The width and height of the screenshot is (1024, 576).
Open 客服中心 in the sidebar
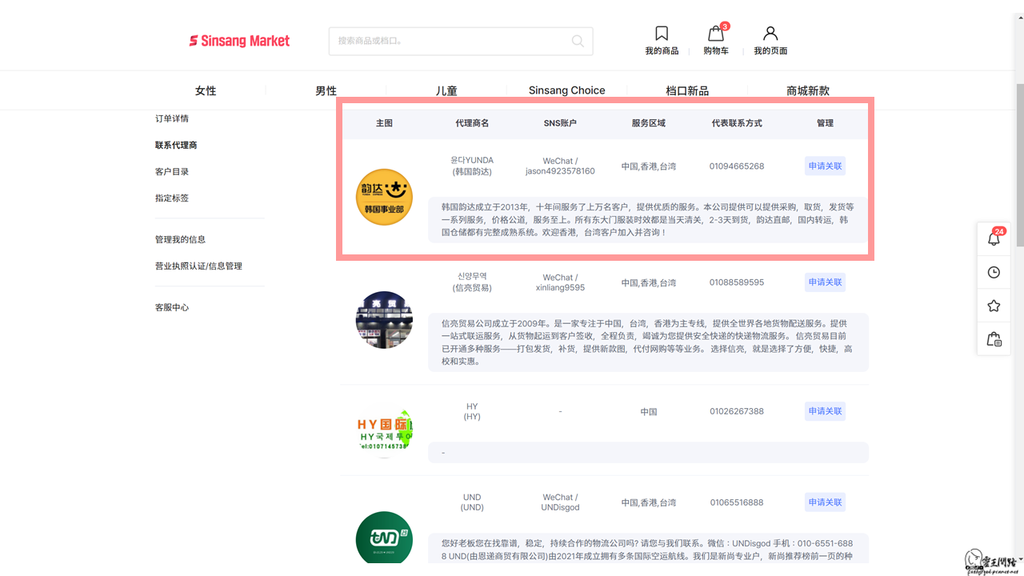172,308
